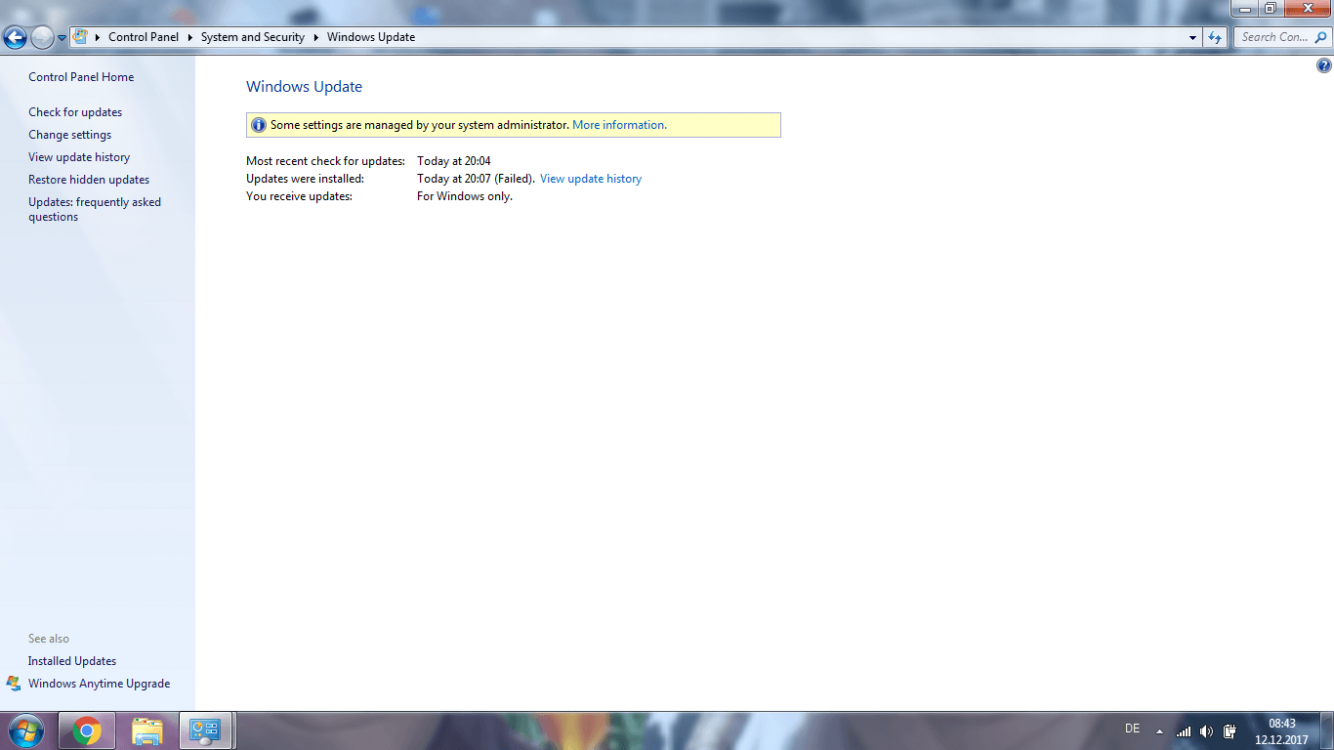Click the Show desktop strip
This screenshot has width=1334, height=750.
point(1327,731)
